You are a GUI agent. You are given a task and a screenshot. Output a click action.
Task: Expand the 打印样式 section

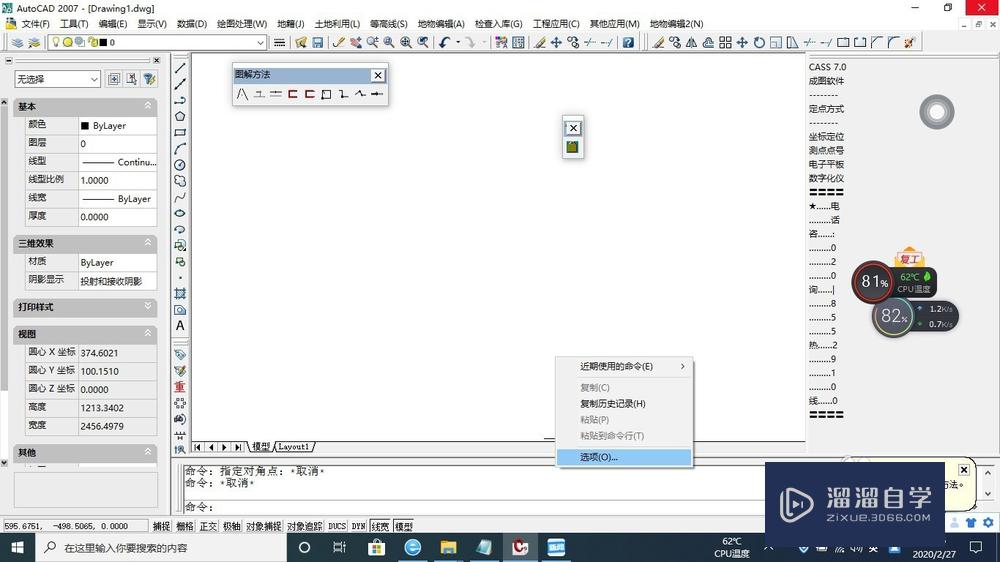[x=148, y=307]
